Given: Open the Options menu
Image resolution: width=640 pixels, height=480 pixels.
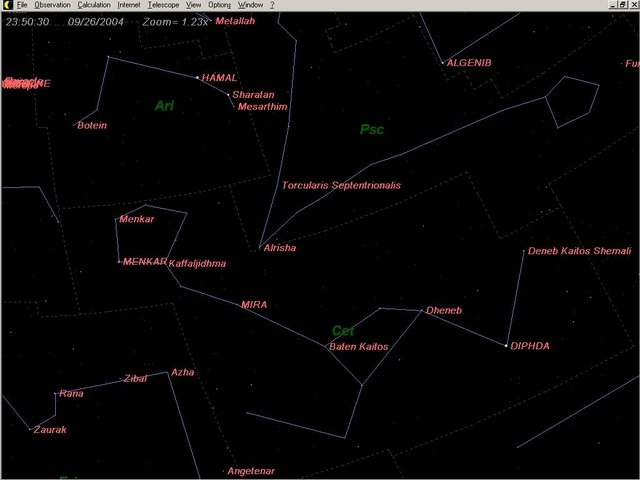Looking at the screenshot, I should coord(219,5).
